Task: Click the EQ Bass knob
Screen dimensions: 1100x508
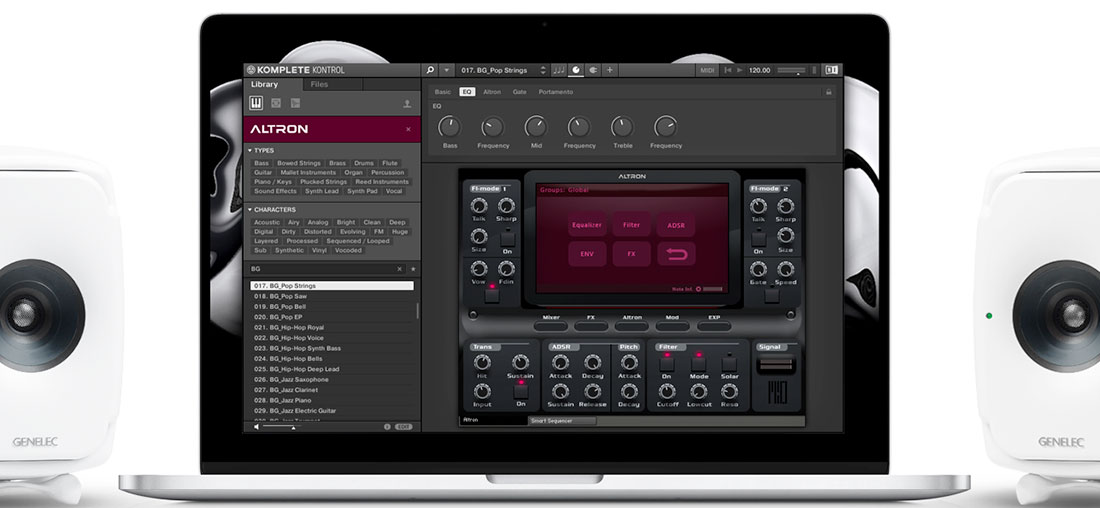Action: pyautogui.click(x=450, y=126)
